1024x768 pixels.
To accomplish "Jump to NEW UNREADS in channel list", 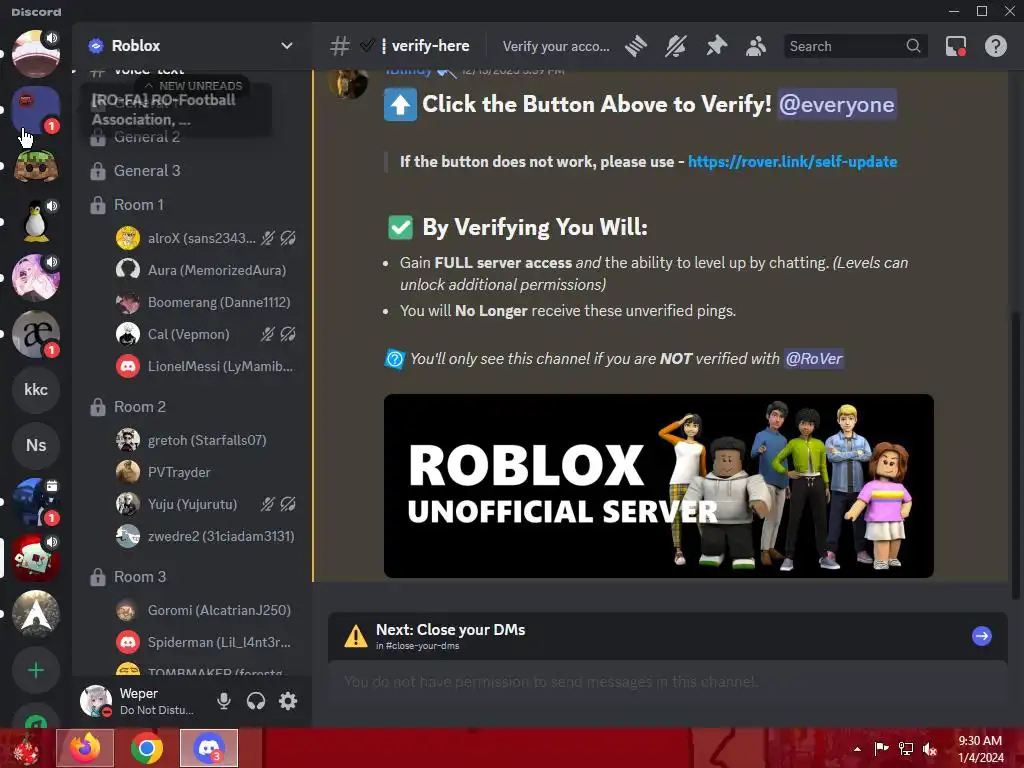I will [x=193, y=86].
